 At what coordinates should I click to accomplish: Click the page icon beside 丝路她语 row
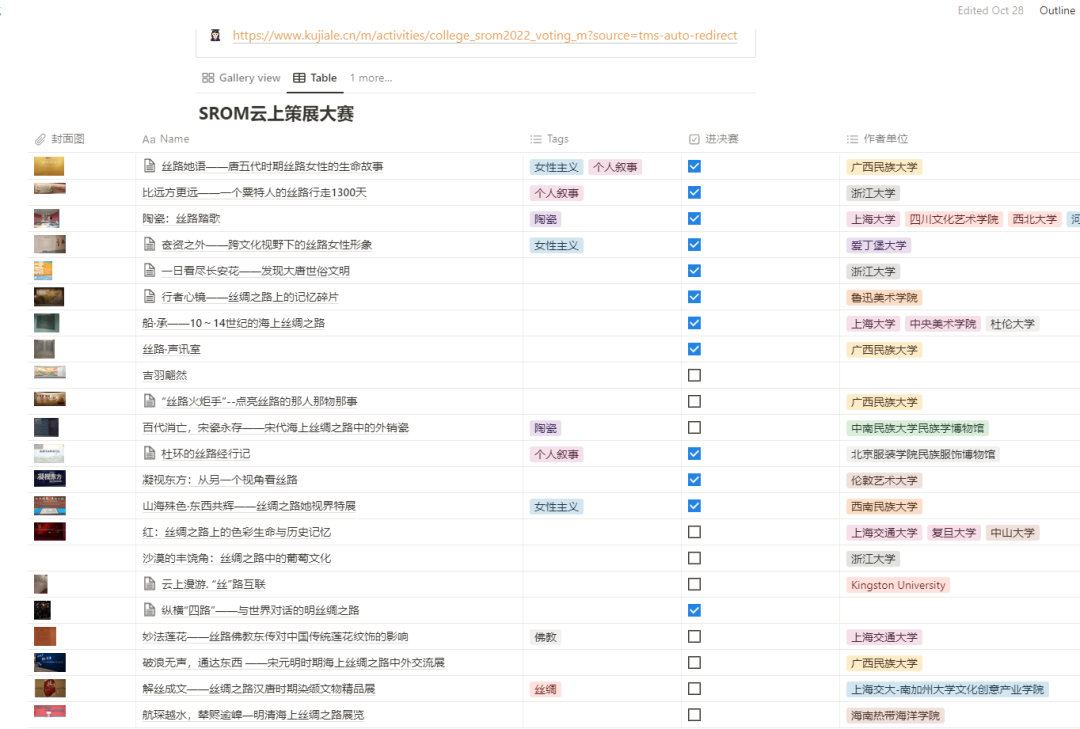(150, 167)
